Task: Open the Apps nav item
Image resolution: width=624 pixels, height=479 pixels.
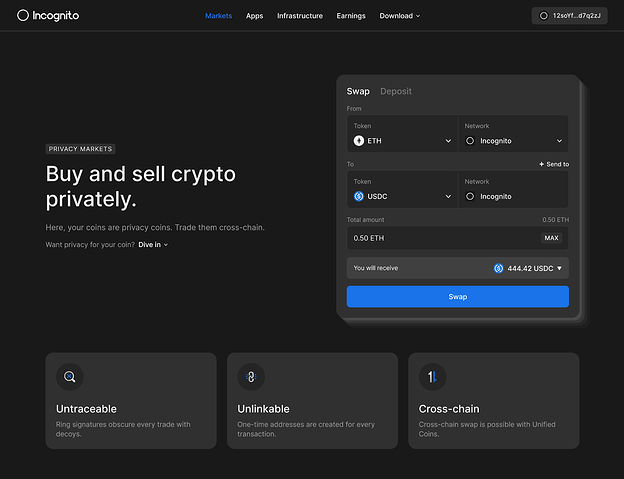Action: (254, 16)
